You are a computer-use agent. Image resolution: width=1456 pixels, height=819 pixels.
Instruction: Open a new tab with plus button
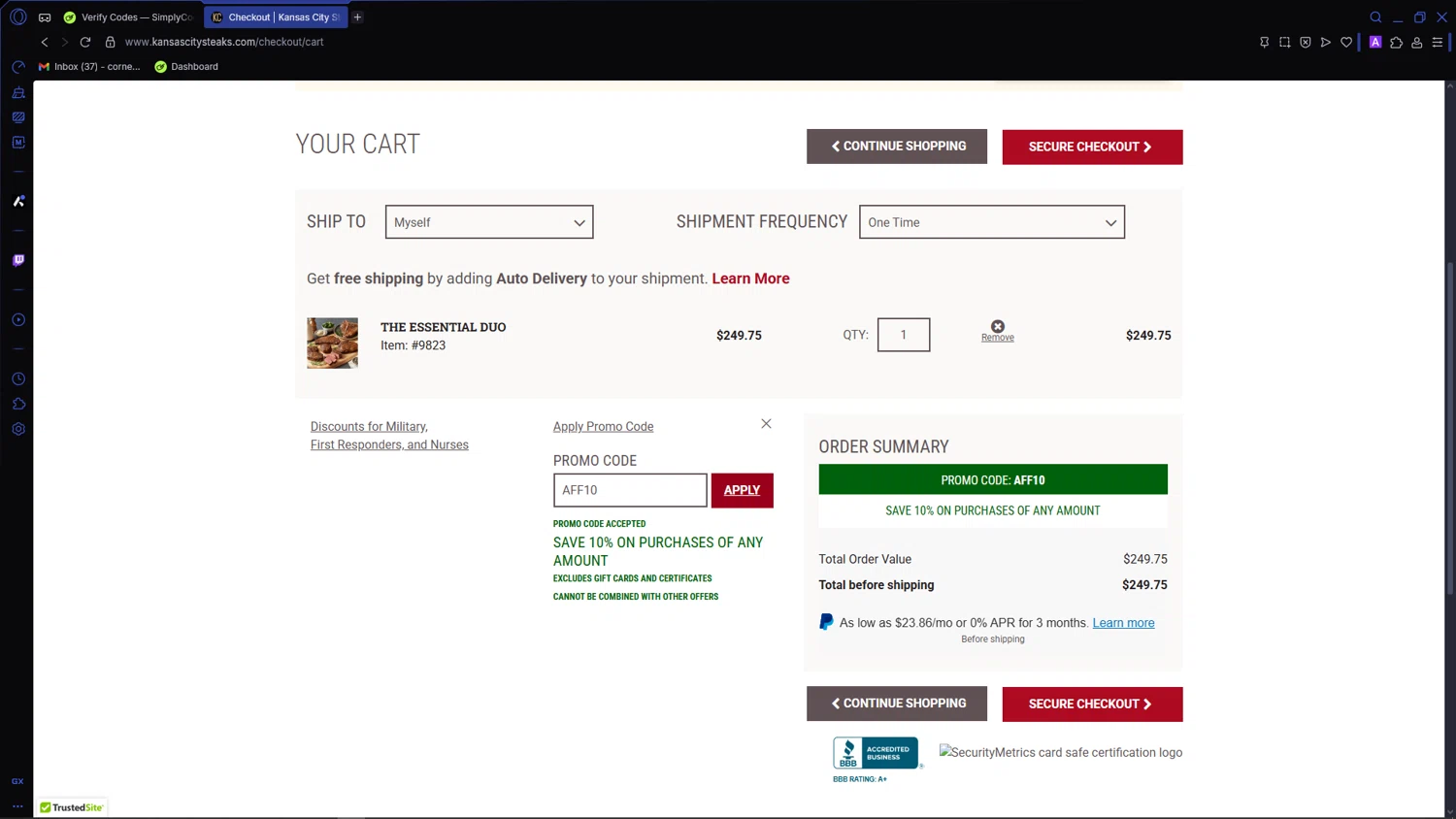coord(357,17)
